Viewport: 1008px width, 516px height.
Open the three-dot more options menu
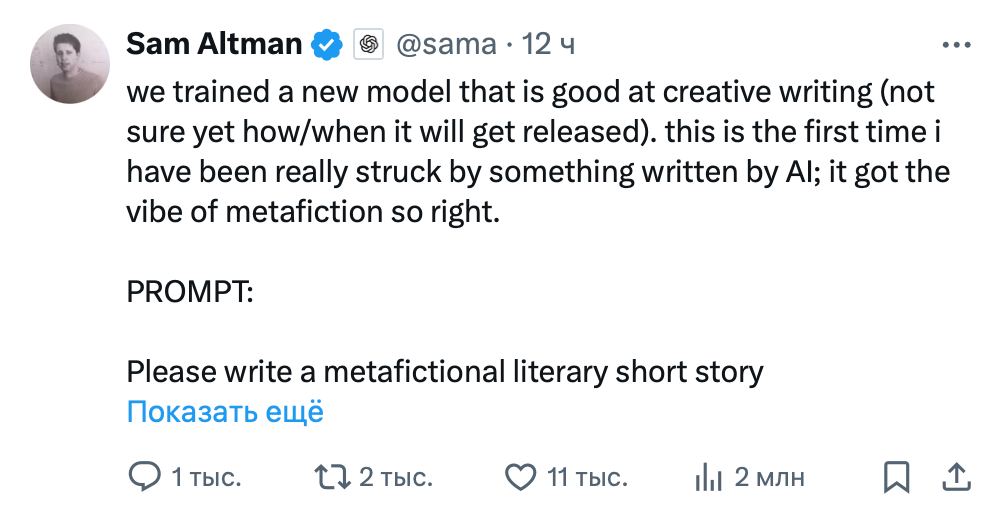pos(957,45)
